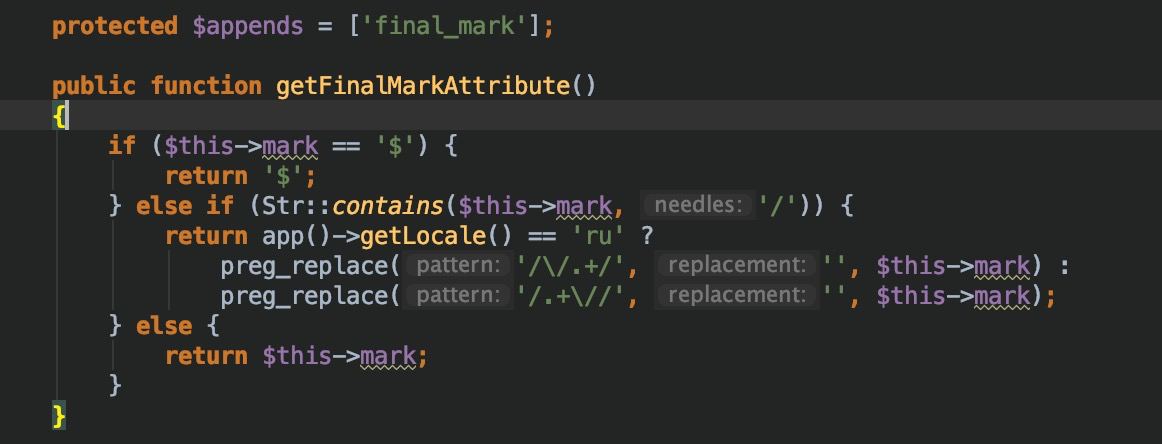Image resolution: width=1162 pixels, height=444 pixels.
Task: Place cursor in getFinalMarkAttribute method name
Action: point(422,86)
